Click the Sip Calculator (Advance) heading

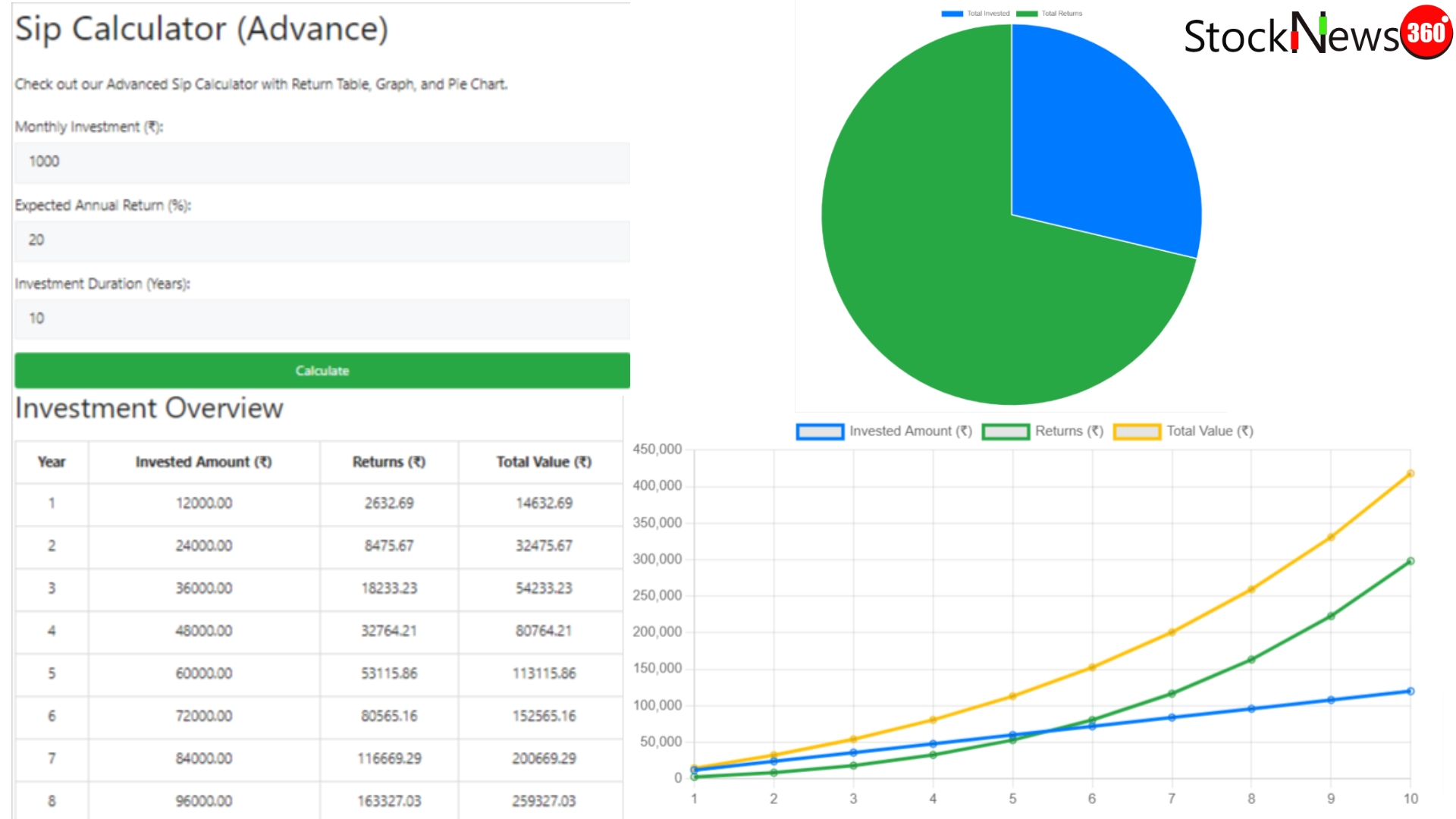pyautogui.click(x=202, y=30)
